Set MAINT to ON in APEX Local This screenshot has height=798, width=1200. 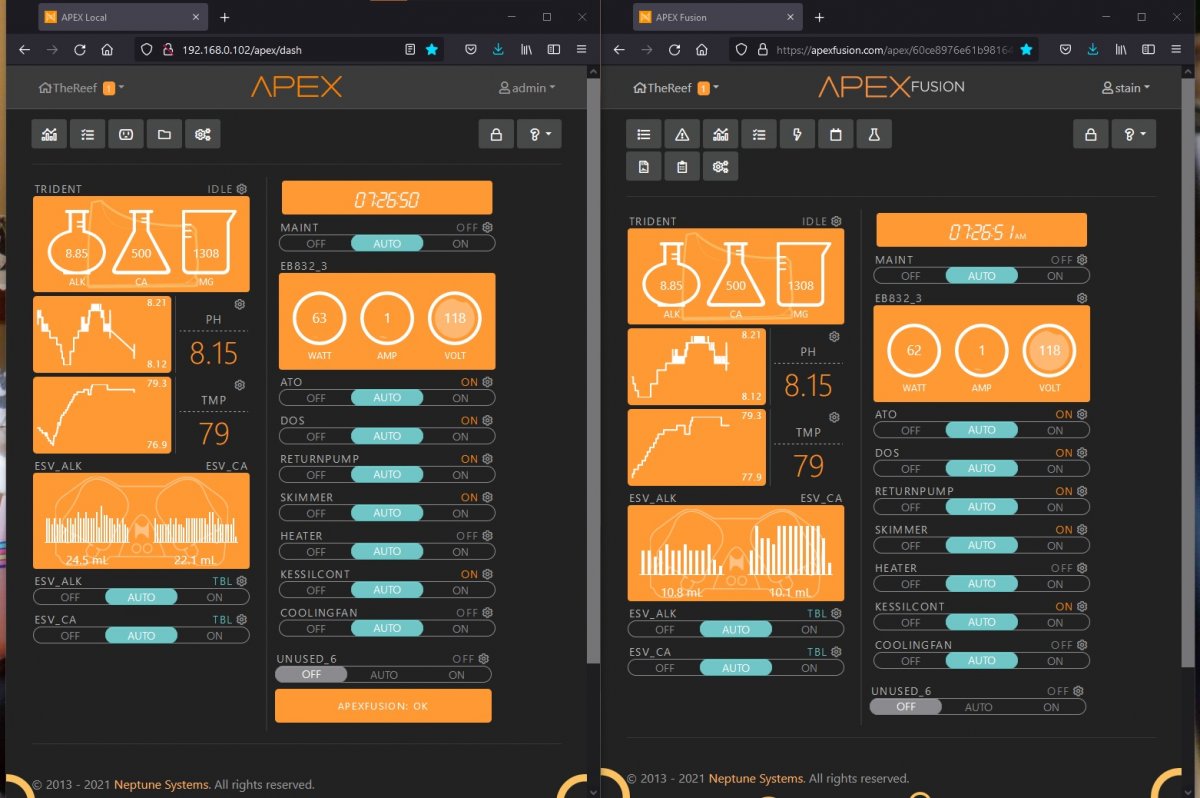(x=460, y=243)
